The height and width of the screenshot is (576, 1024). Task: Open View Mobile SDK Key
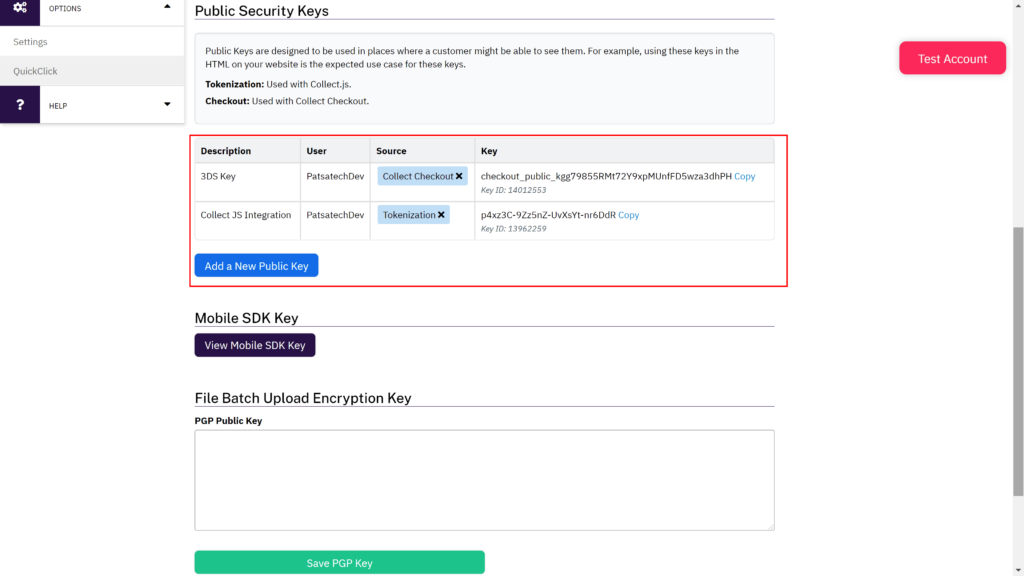click(255, 345)
